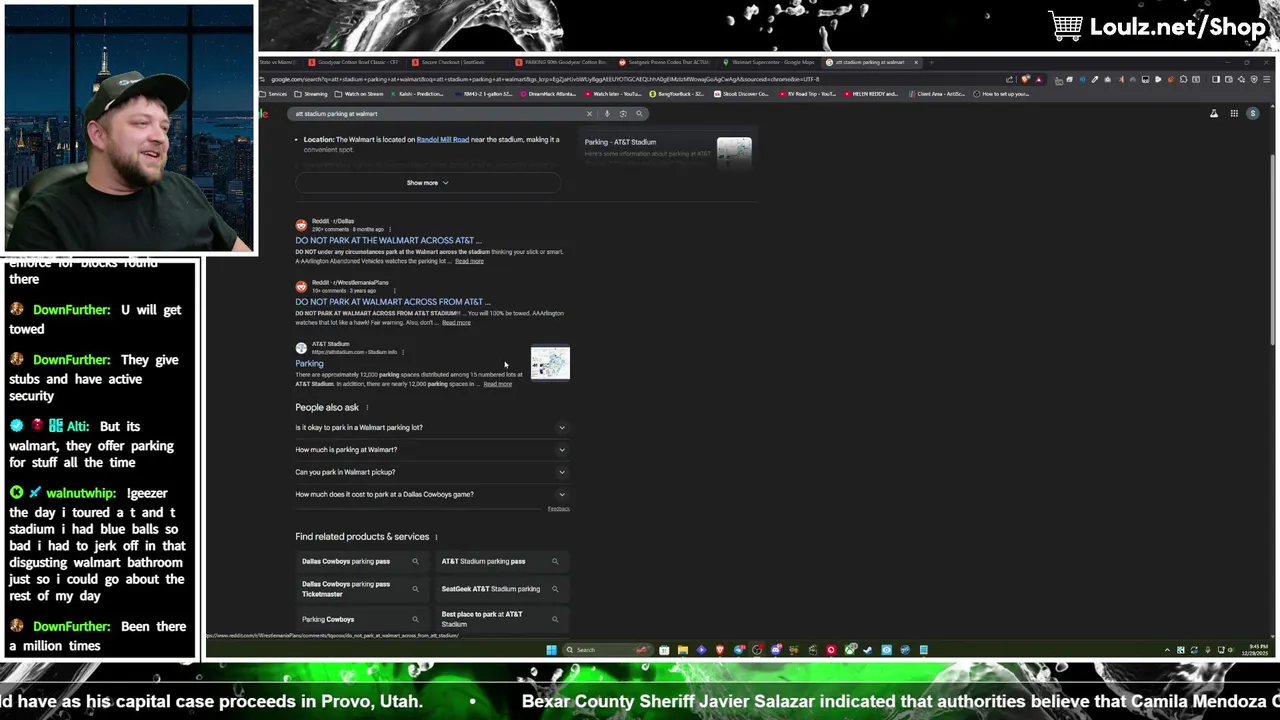Search Best place to park at AT&T Stadium
Screen dimensions: 1280x720
[500, 619]
